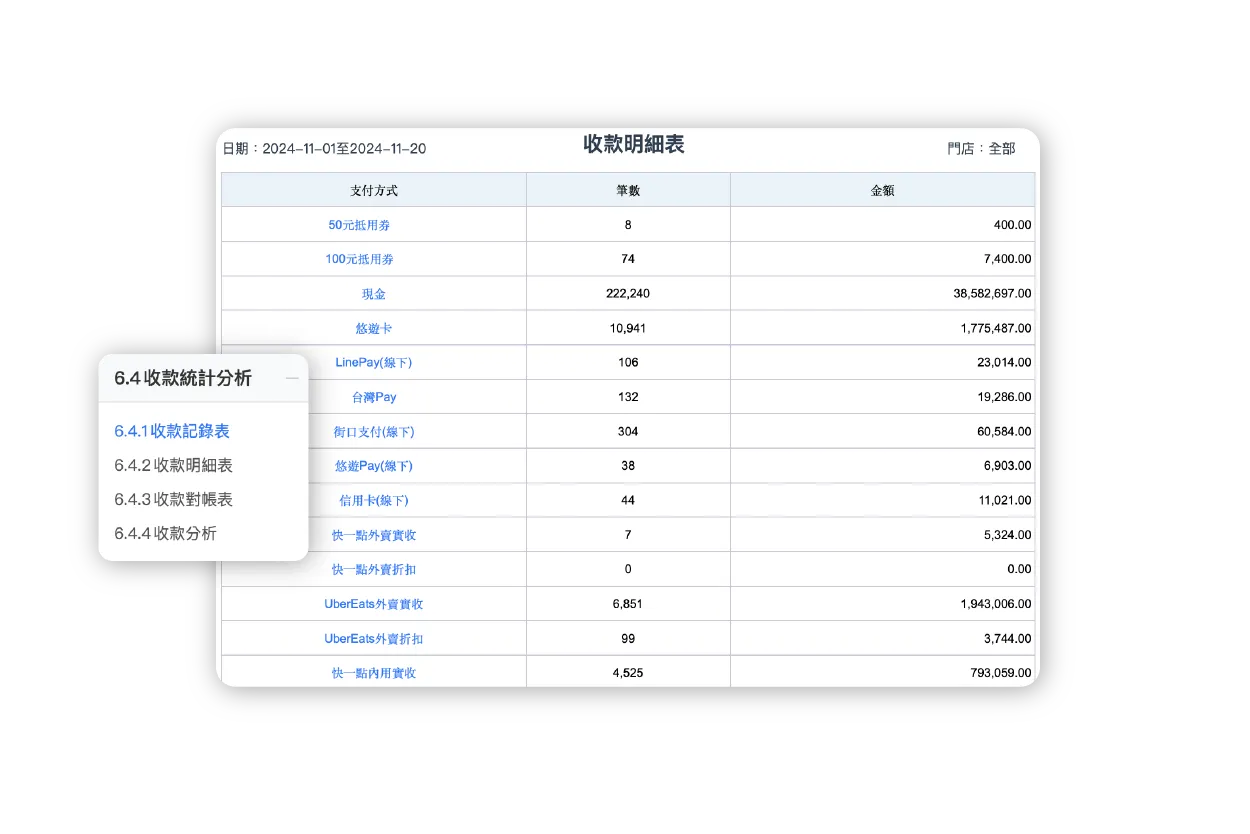Viewport: 1250px width, 834px height.
Task: Select the 台灣Pay count cell 132
Action: 628,397
